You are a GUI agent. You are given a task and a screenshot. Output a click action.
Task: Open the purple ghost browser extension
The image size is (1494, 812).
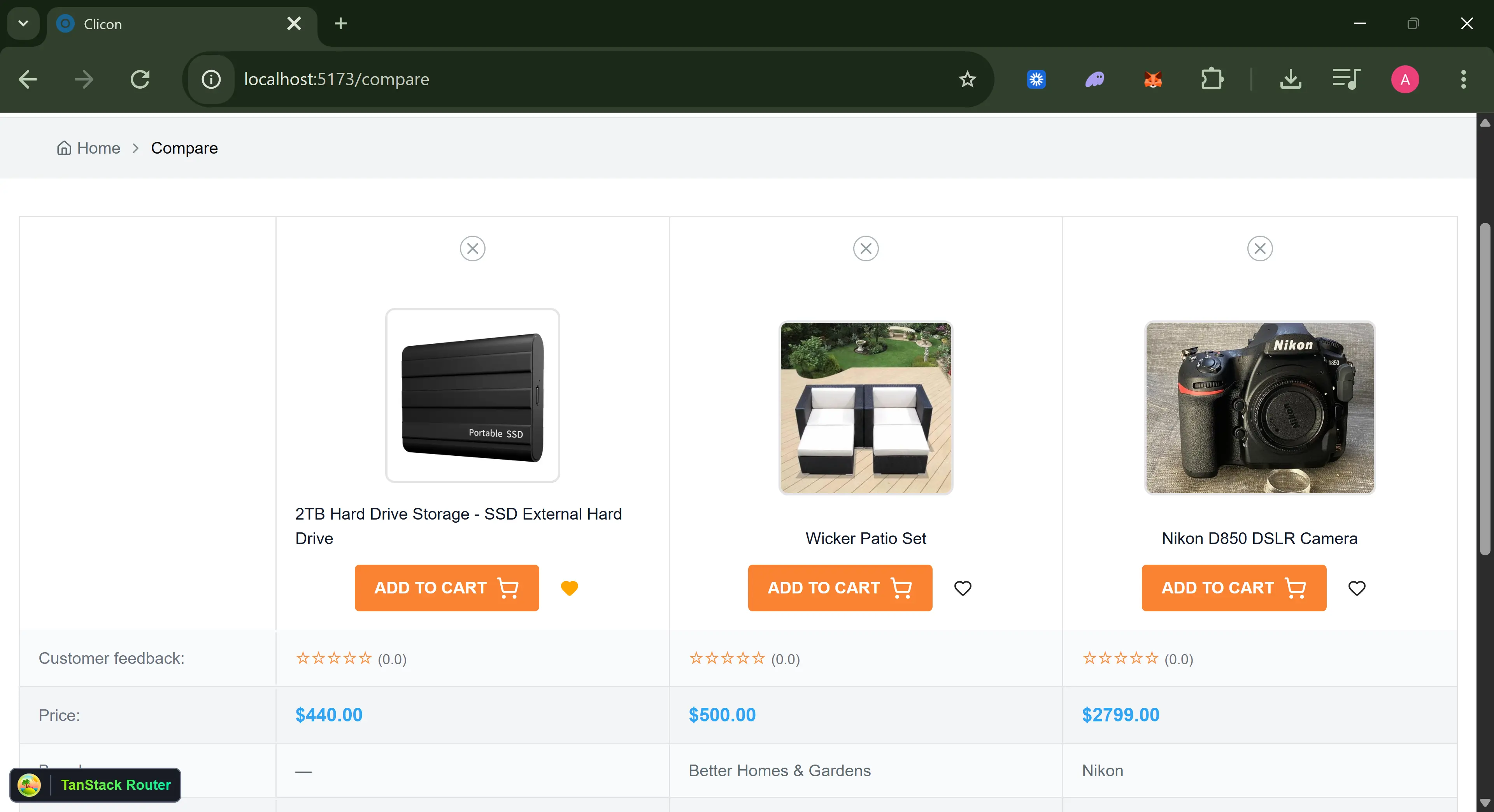(x=1095, y=79)
